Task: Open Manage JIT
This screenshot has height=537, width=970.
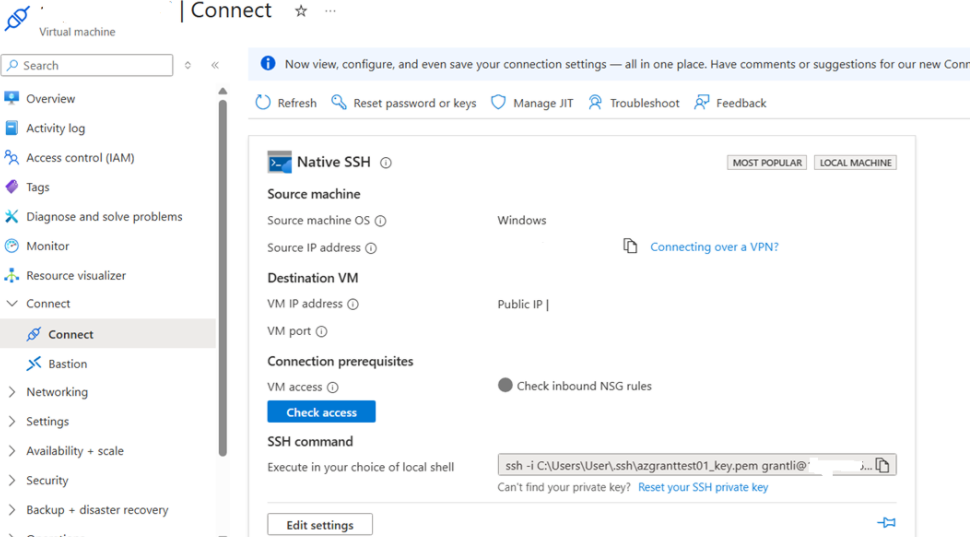Action: (532, 103)
